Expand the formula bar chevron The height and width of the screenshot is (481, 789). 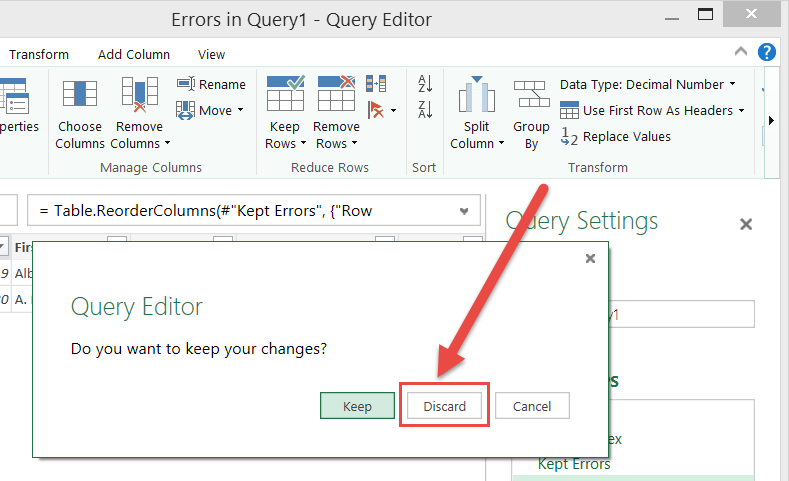[463, 211]
